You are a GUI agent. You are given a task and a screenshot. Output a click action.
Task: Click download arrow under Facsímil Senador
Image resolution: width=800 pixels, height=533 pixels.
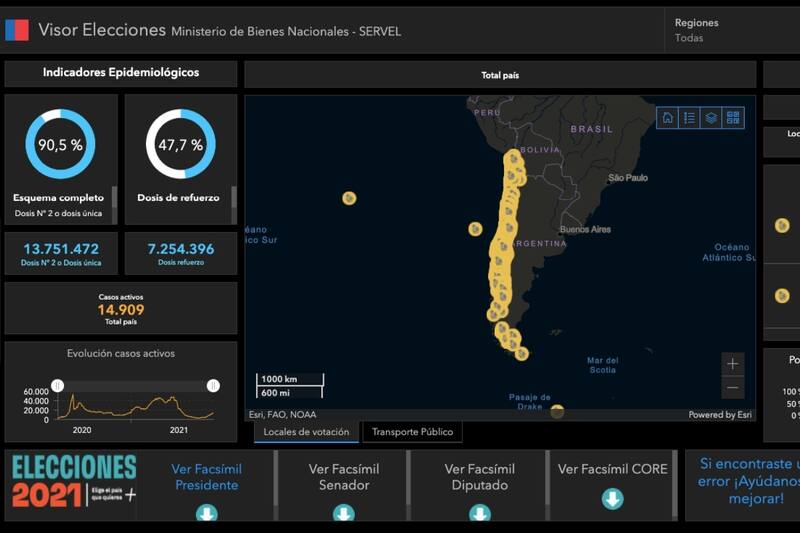[343, 513]
